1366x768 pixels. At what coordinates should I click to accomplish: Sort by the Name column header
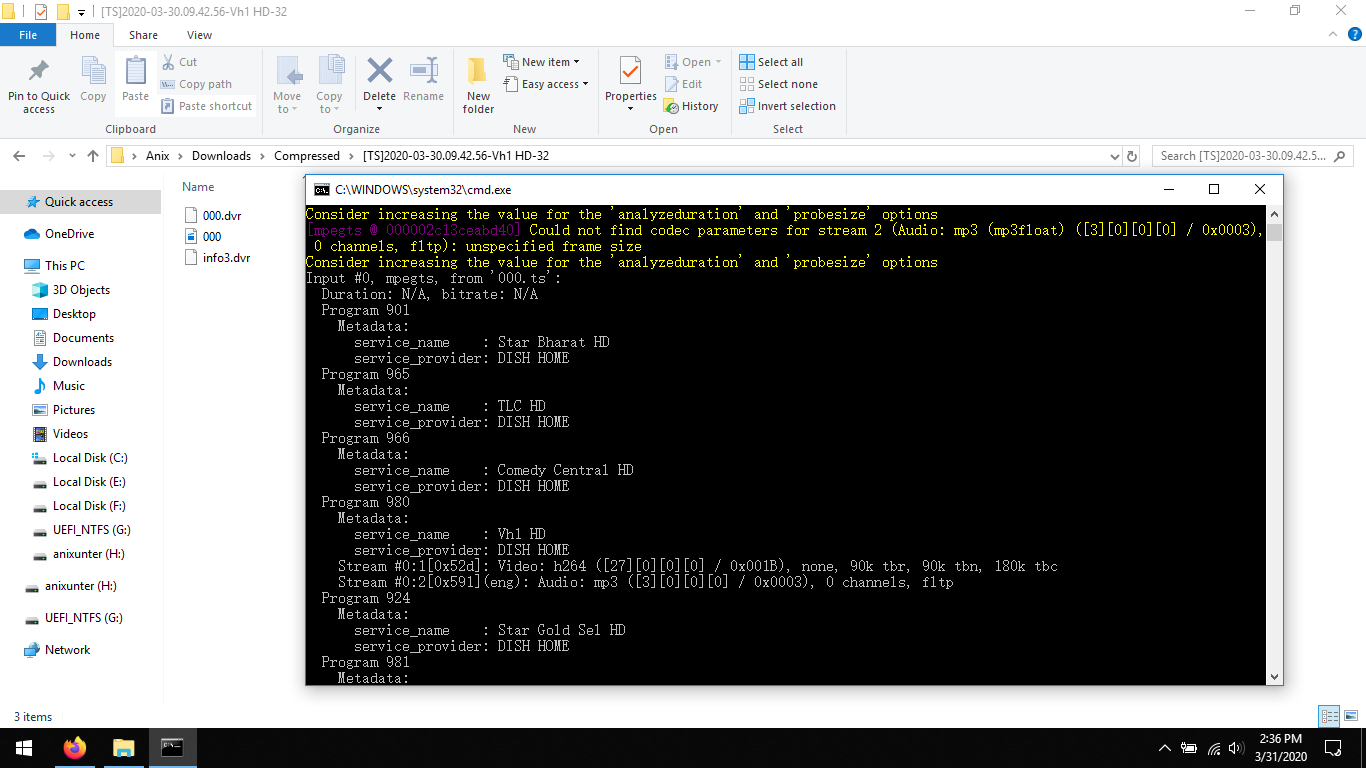coord(198,187)
